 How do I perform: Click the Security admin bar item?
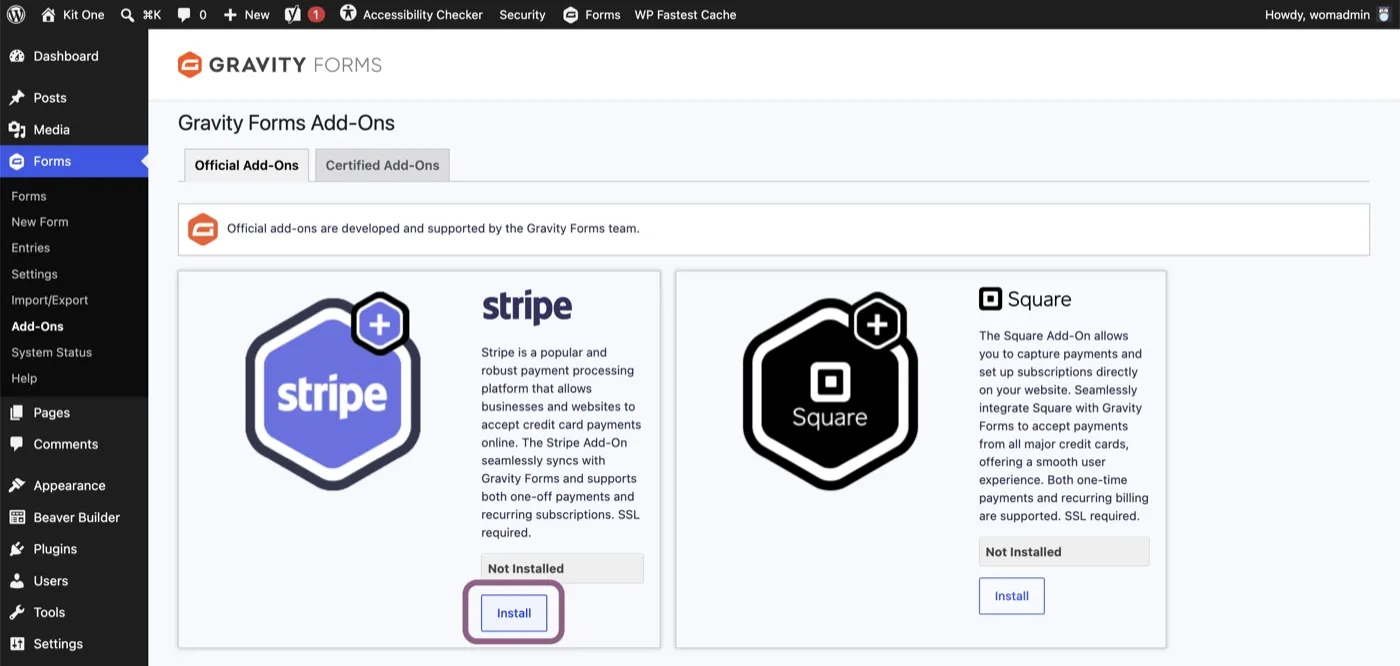point(522,14)
